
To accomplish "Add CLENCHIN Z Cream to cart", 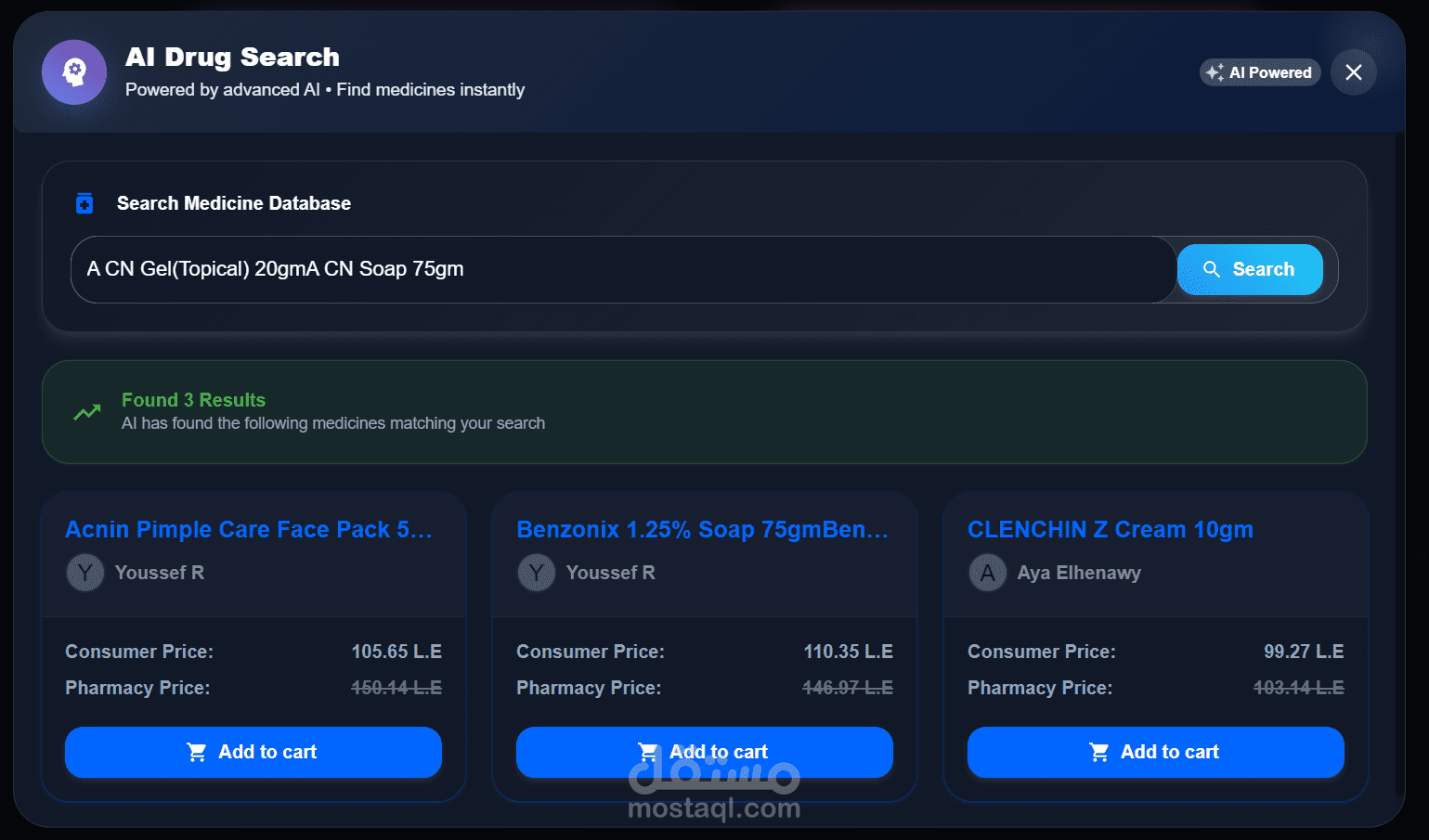I will coord(1156,752).
